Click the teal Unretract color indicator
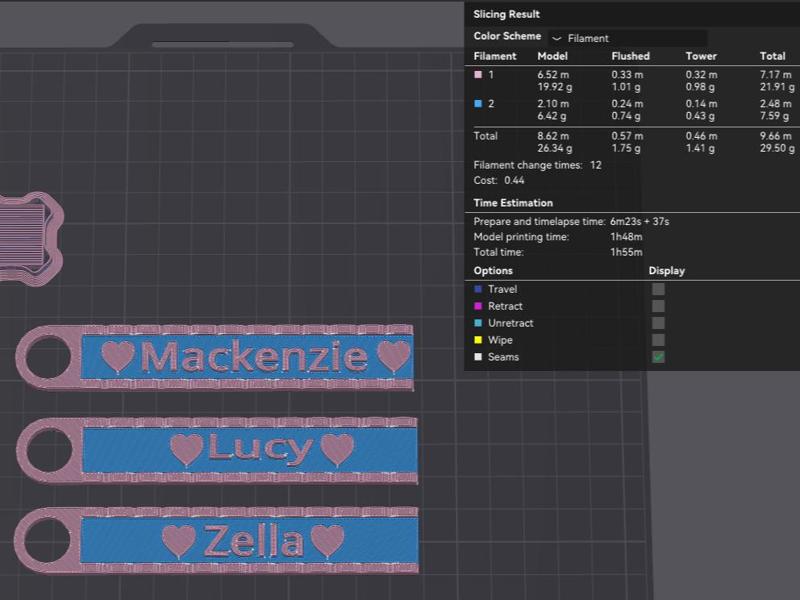This screenshot has height=600, width=800. 477,323
